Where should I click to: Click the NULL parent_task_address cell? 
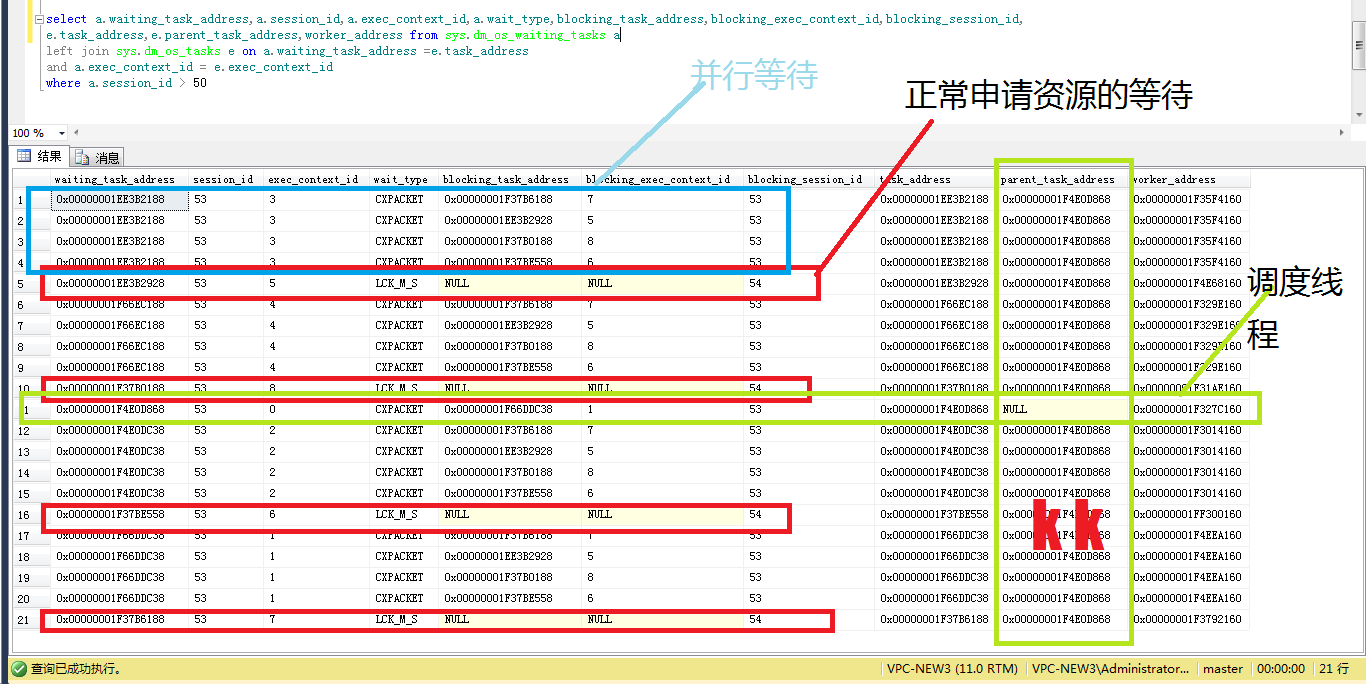[1060, 409]
